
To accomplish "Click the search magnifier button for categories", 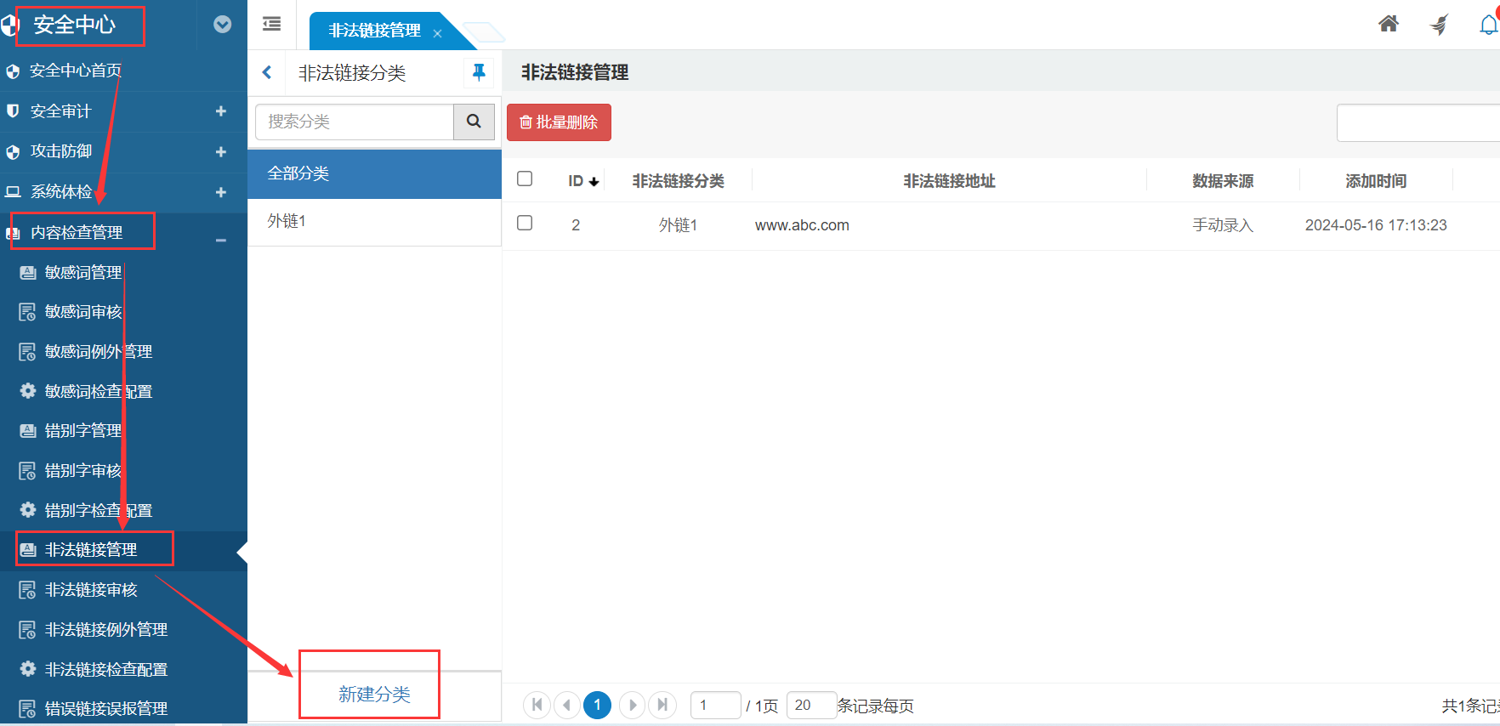I will [474, 121].
